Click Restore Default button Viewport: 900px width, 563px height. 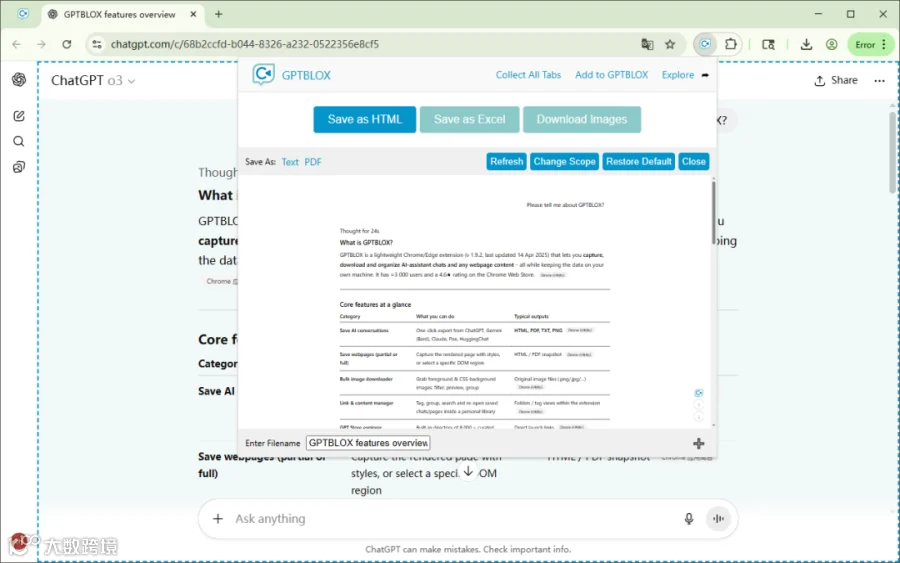pos(638,161)
